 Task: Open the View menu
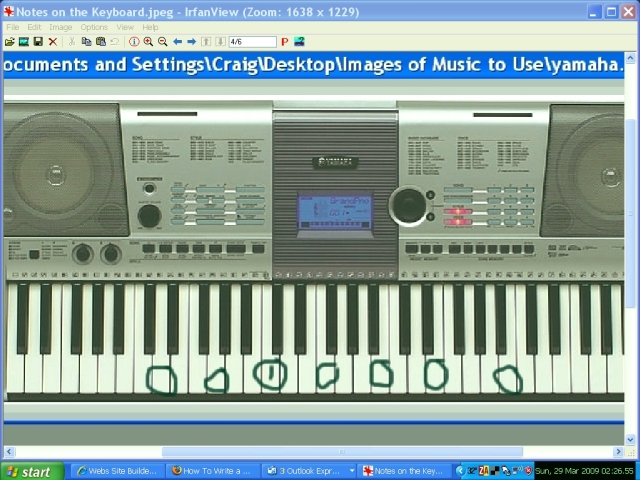[x=125, y=27]
